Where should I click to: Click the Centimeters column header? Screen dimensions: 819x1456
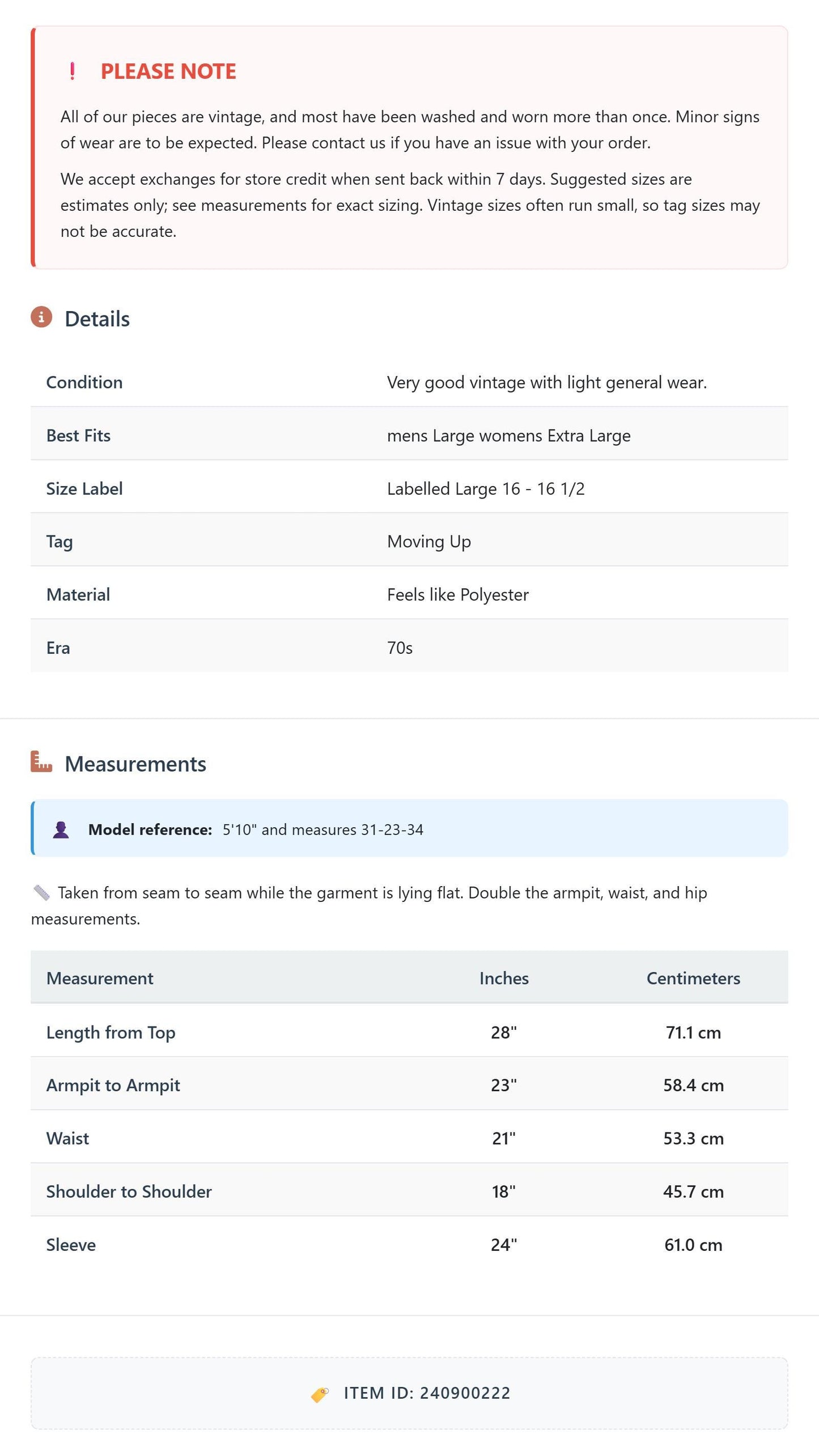pyautogui.click(x=693, y=978)
